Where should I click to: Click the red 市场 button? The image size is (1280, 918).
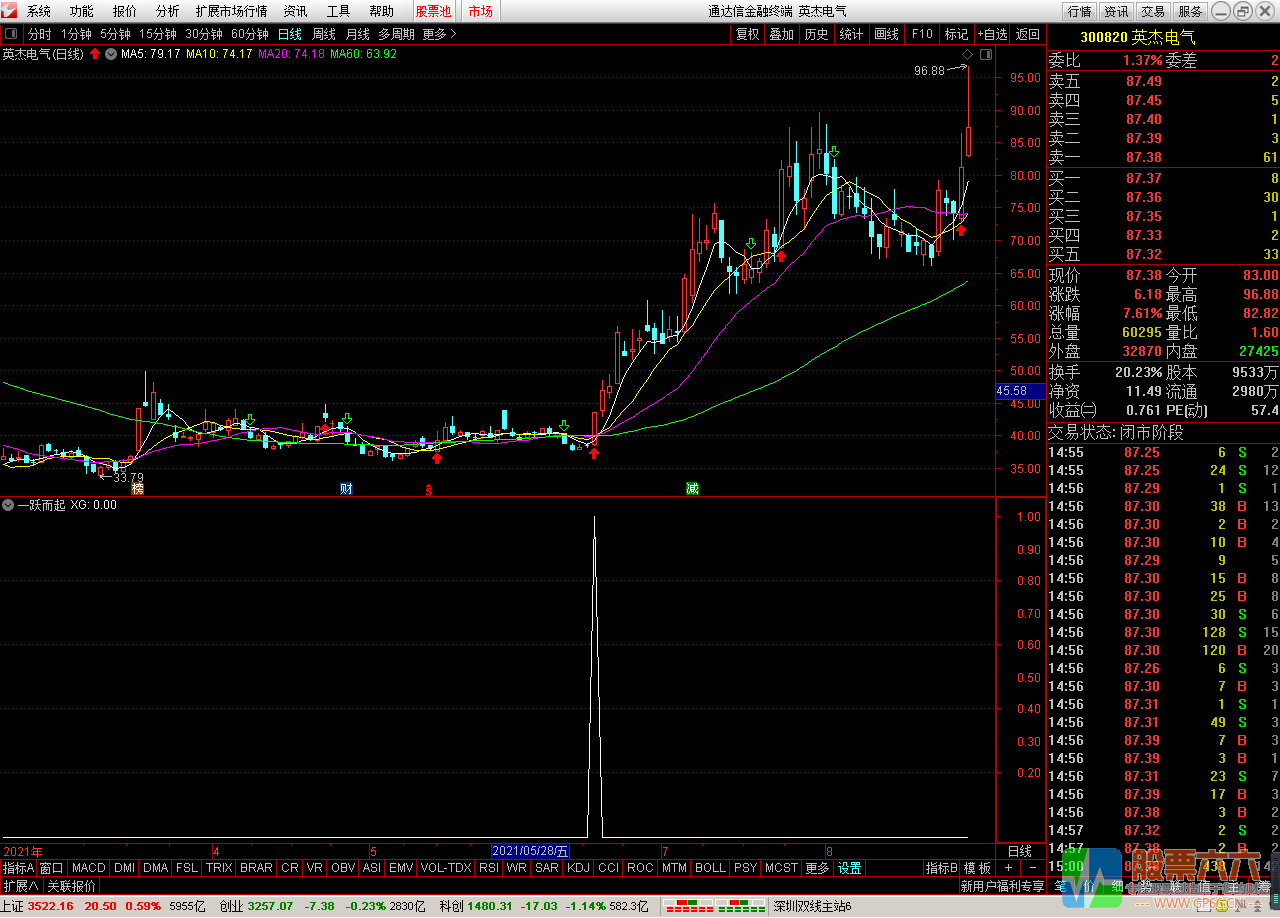click(x=481, y=12)
